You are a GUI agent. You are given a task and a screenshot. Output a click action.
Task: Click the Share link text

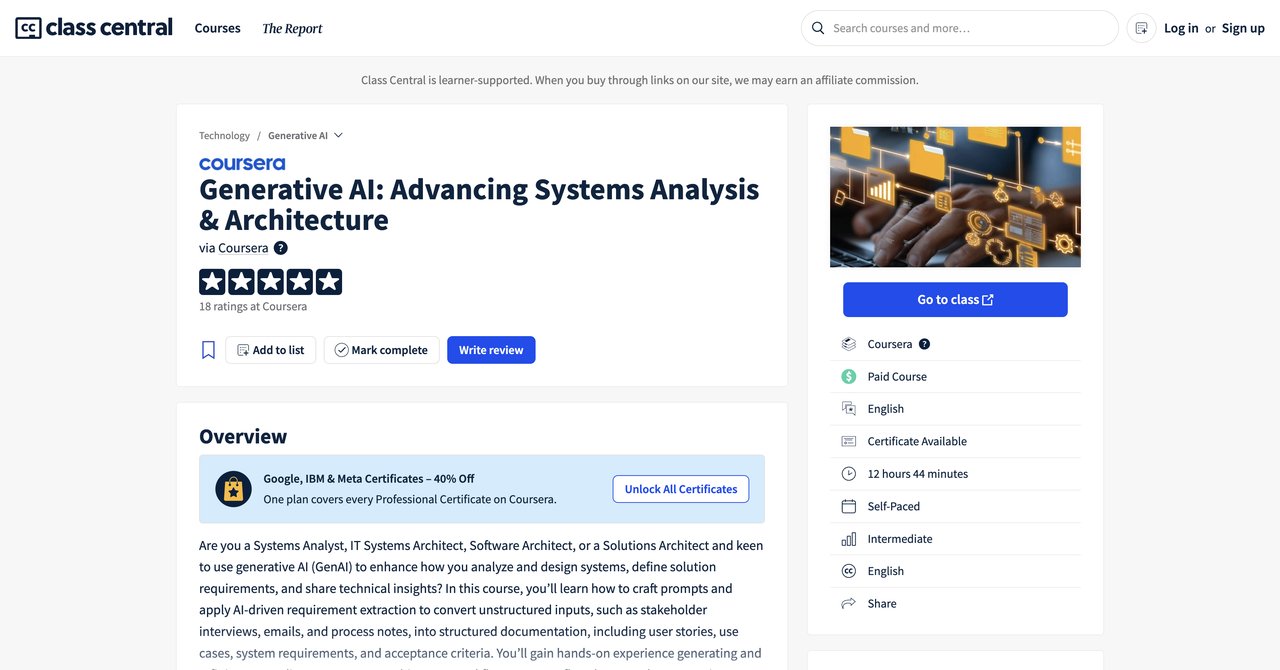point(882,604)
